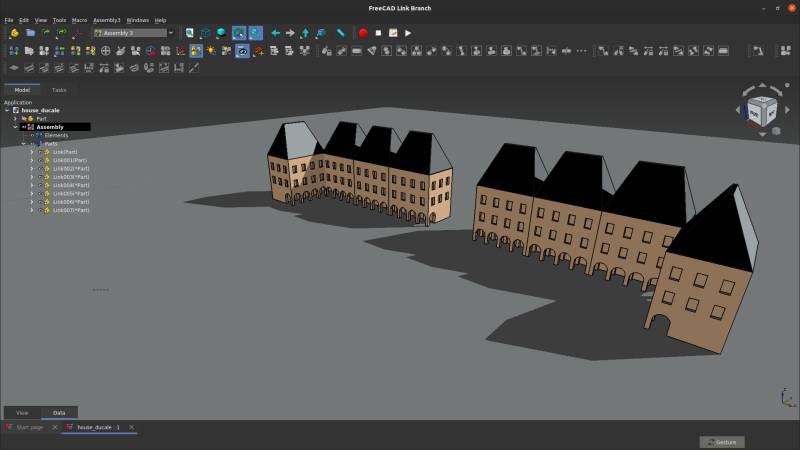Switch to the Model tab
The width and height of the screenshot is (800, 450).
pos(22,90)
